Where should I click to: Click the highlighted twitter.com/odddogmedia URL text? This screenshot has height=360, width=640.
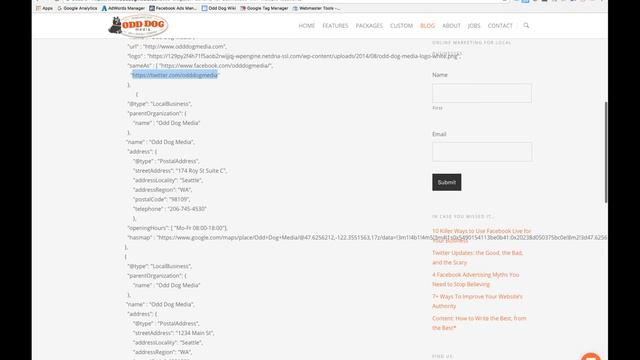coord(175,75)
